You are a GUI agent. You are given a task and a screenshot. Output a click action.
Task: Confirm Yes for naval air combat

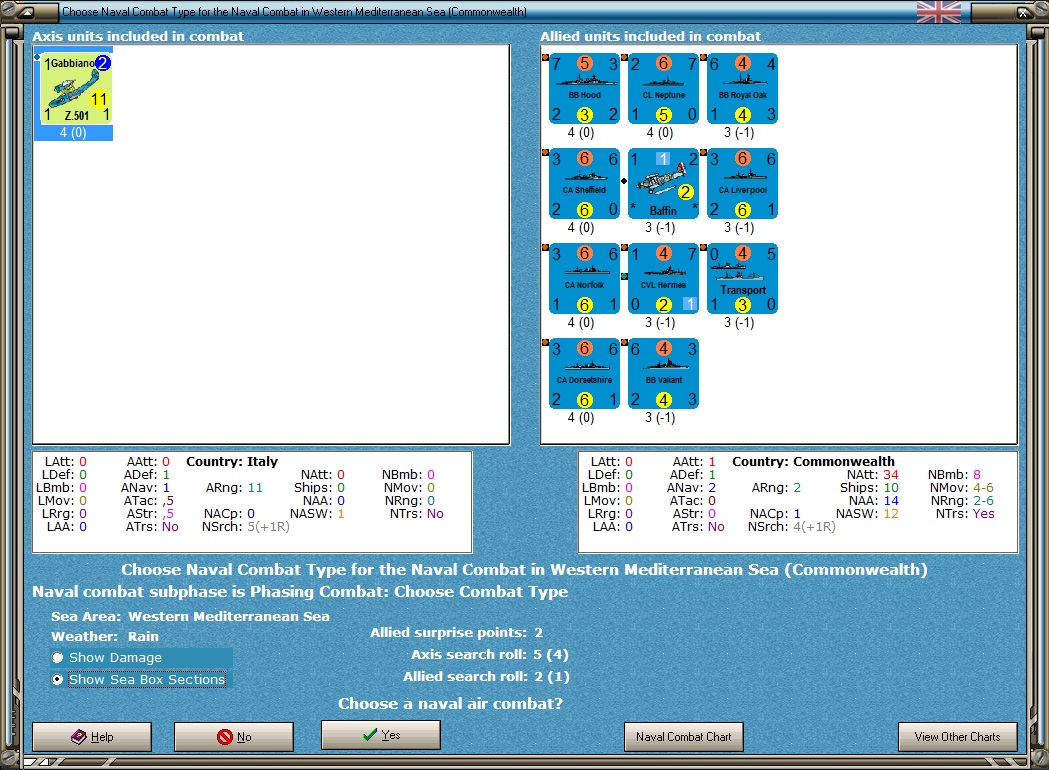point(381,735)
